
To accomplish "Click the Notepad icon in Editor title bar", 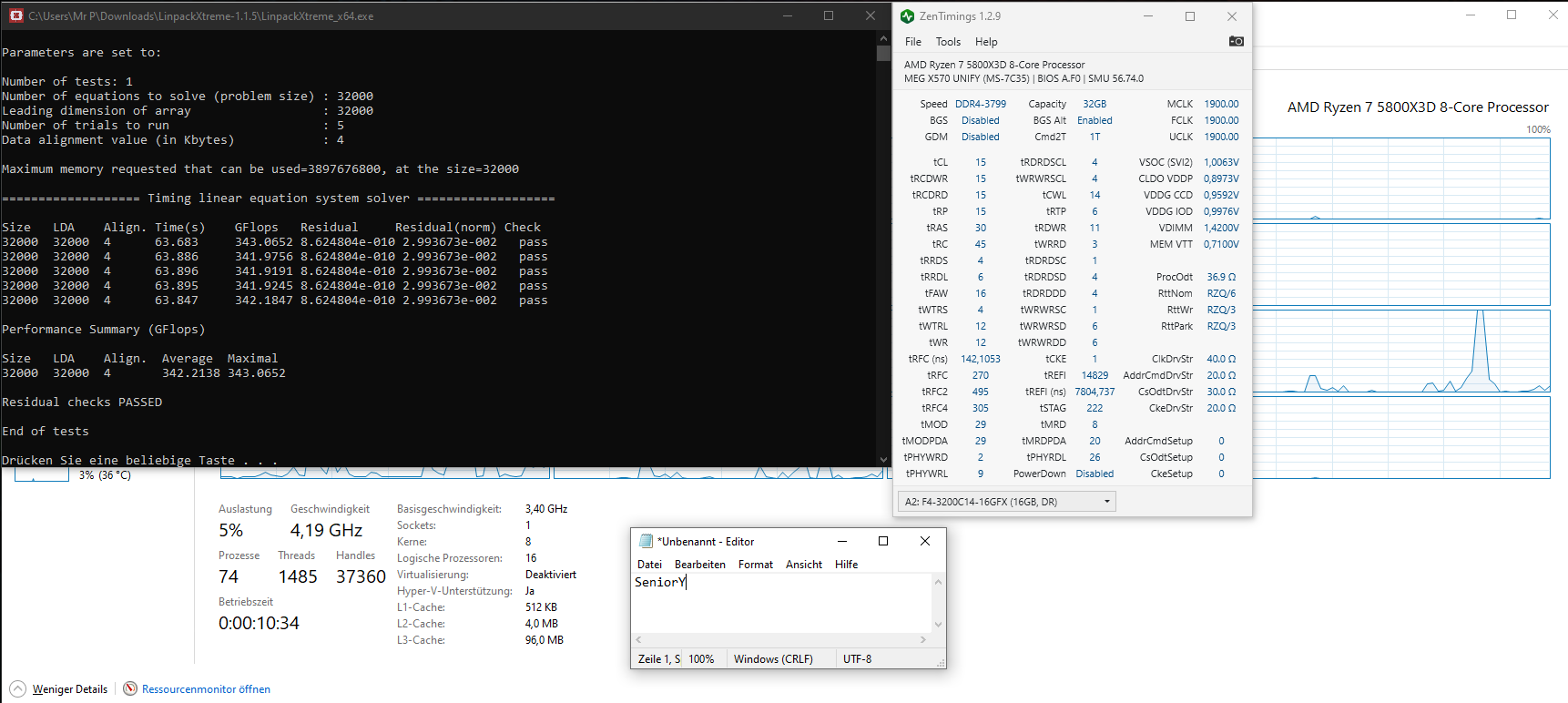I will click(647, 541).
